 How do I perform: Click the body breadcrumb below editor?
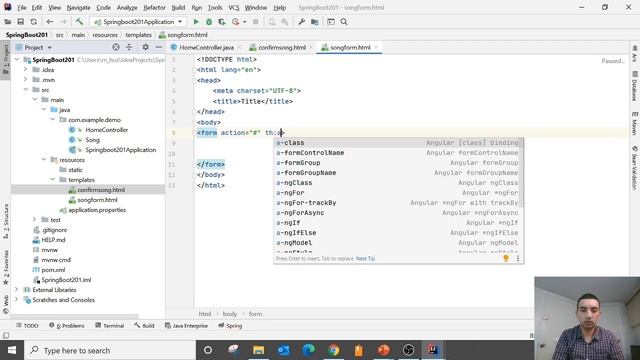pyautogui.click(x=230, y=314)
